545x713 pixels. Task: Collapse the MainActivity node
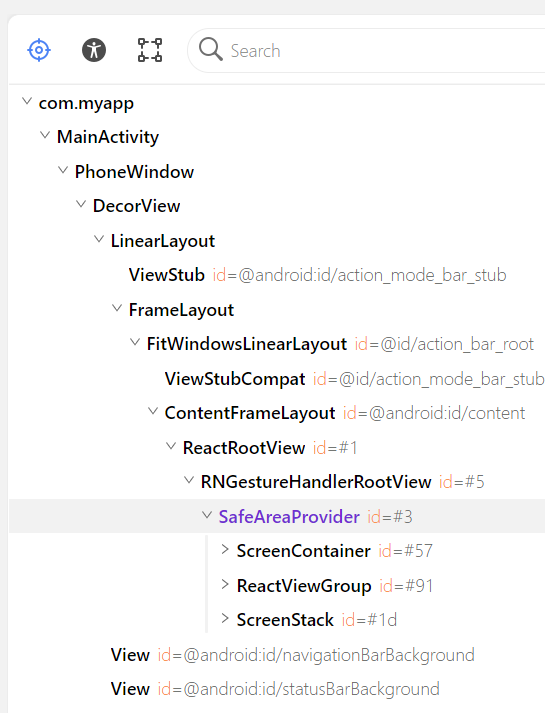point(45,135)
